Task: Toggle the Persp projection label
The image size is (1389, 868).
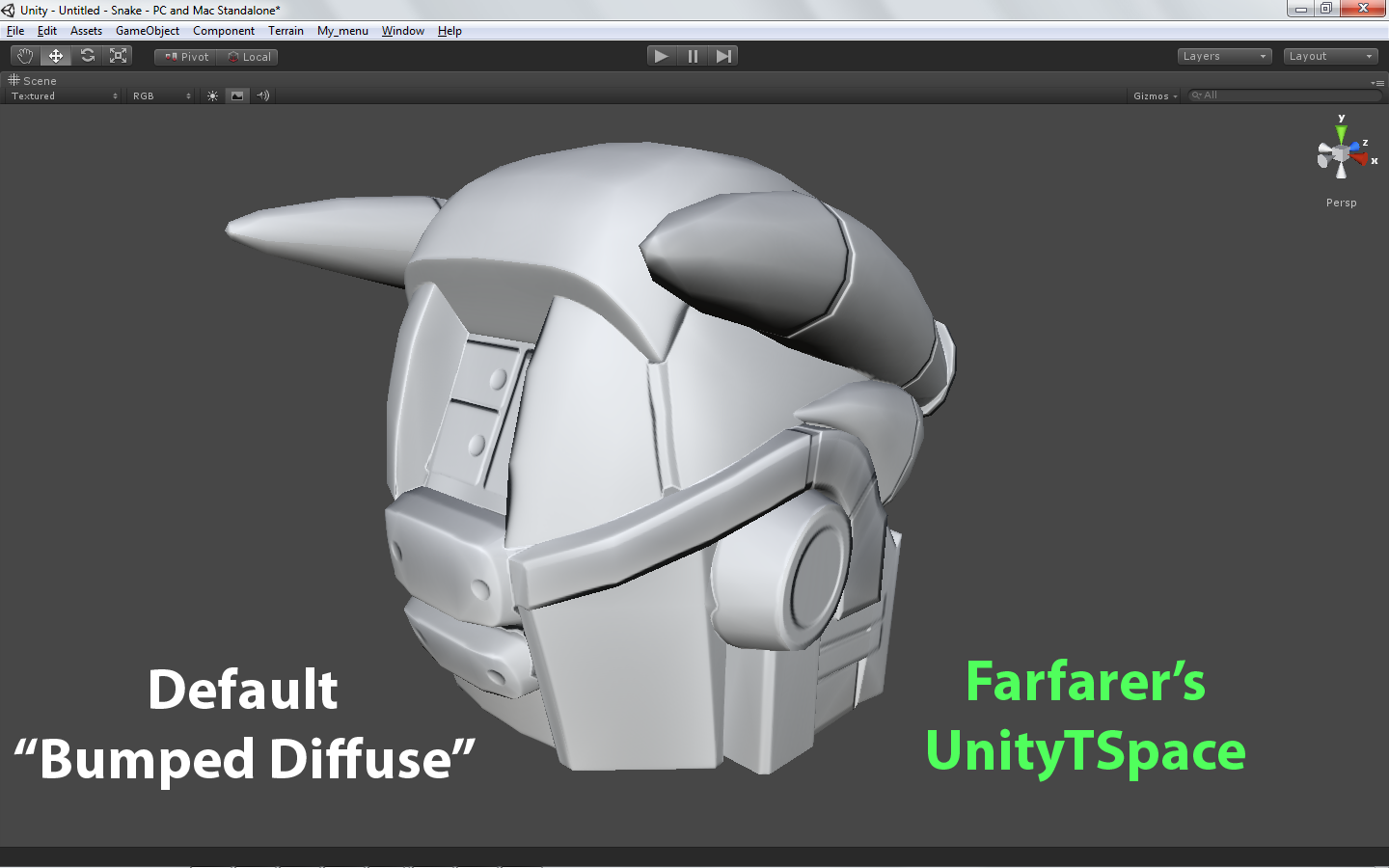Action: click(1341, 203)
